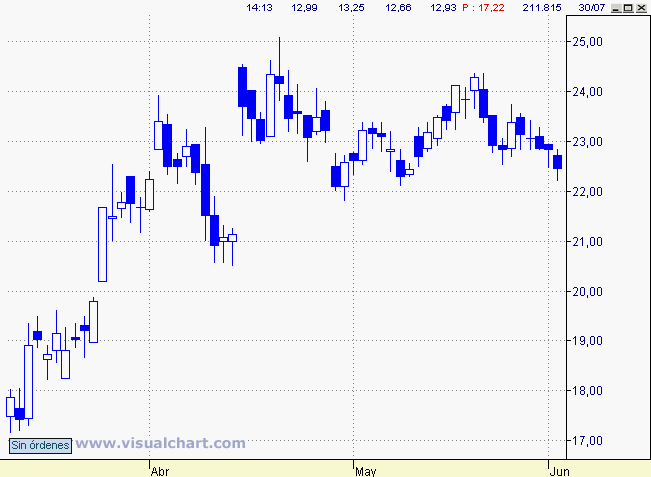Click the low price 12,66
The height and width of the screenshot is (477, 651).
tap(398, 7)
